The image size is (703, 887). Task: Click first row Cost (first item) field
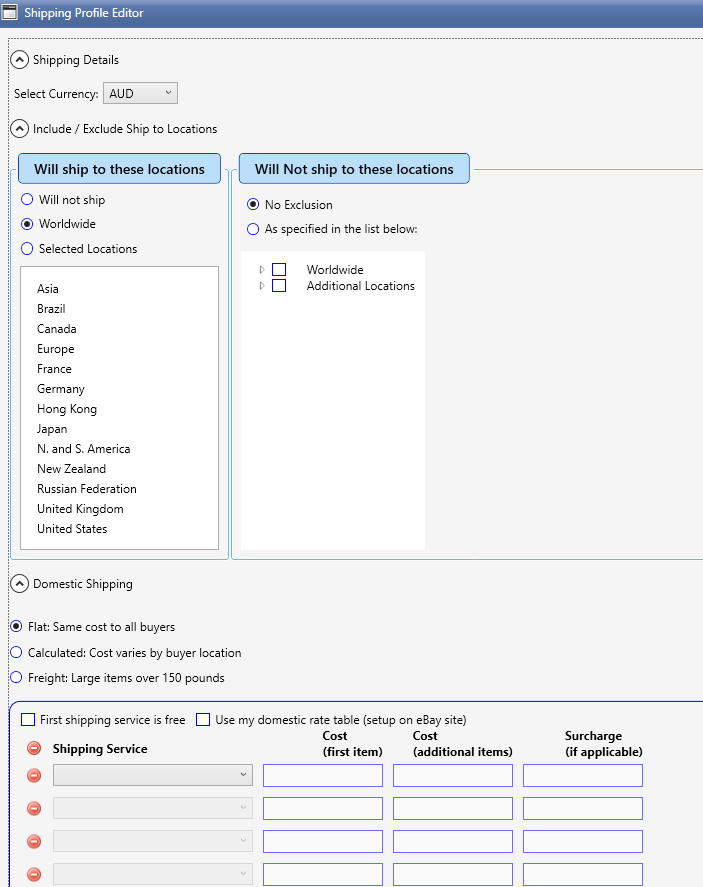pos(323,776)
